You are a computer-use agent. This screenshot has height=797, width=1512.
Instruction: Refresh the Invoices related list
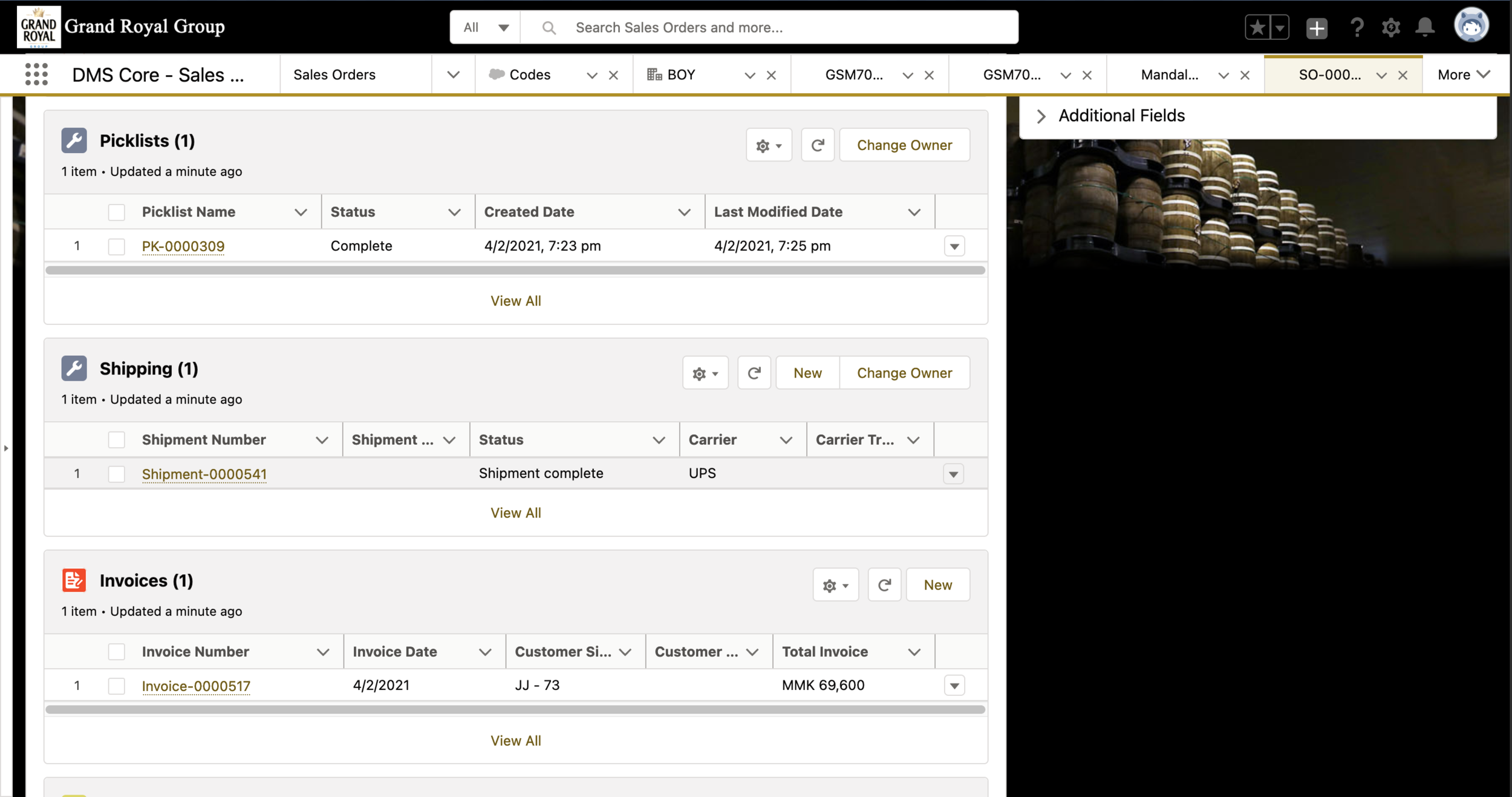point(884,585)
